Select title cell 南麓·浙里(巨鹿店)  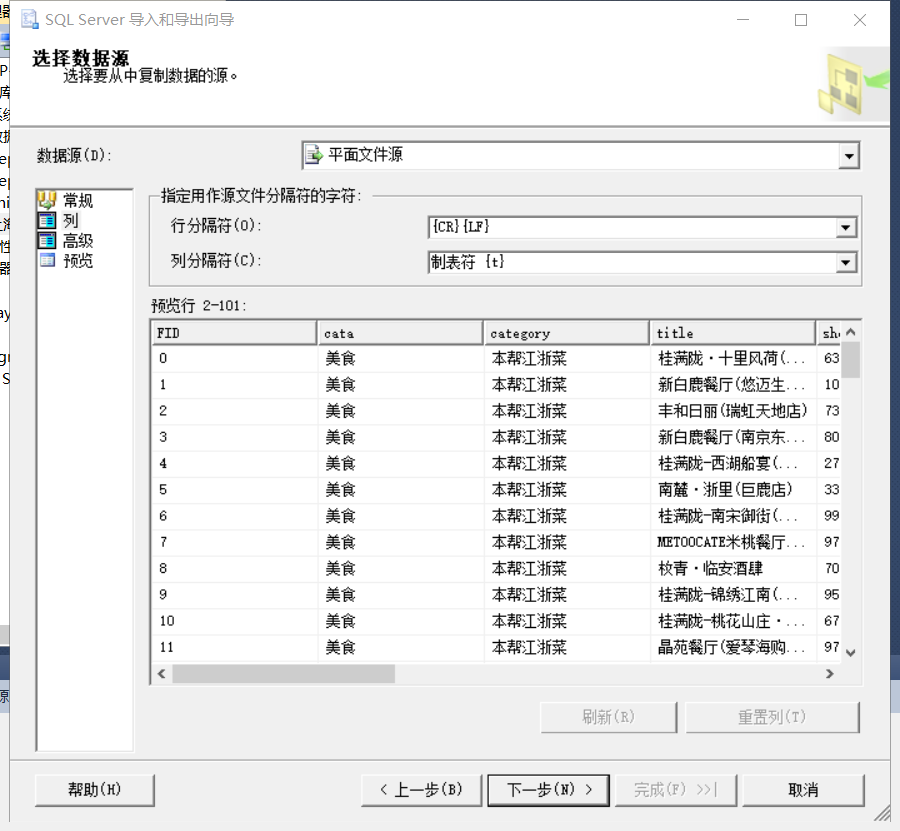(x=733, y=490)
